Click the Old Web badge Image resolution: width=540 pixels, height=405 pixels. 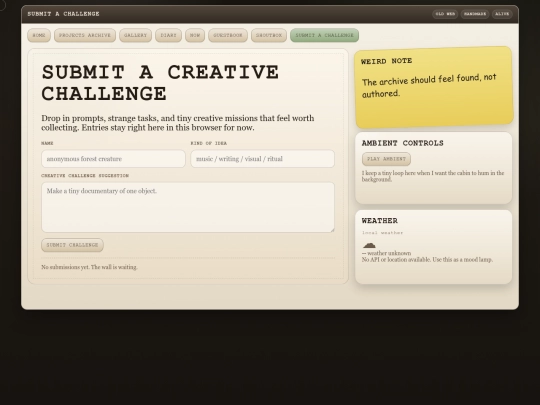click(445, 14)
